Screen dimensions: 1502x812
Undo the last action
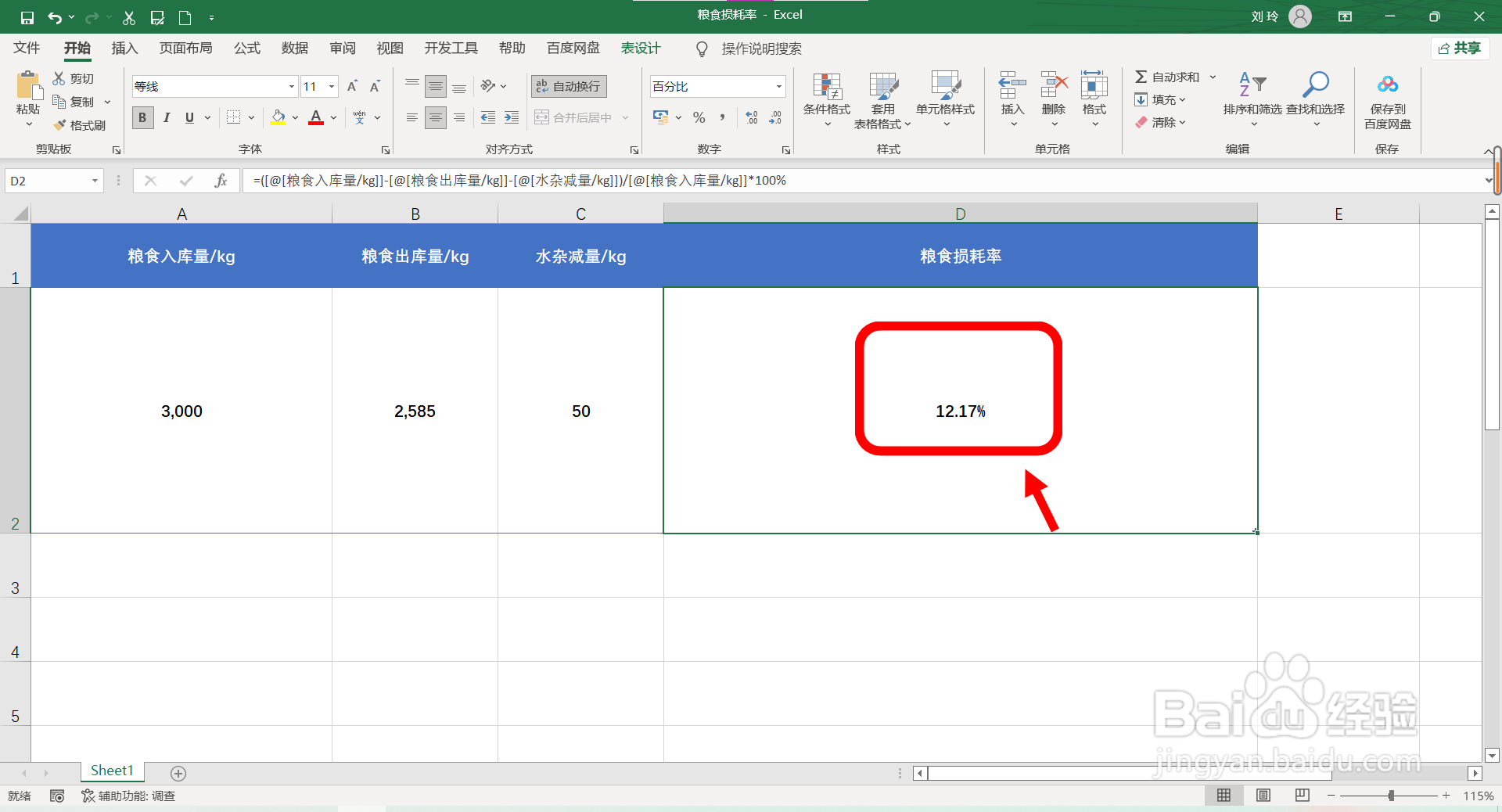[54, 17]
